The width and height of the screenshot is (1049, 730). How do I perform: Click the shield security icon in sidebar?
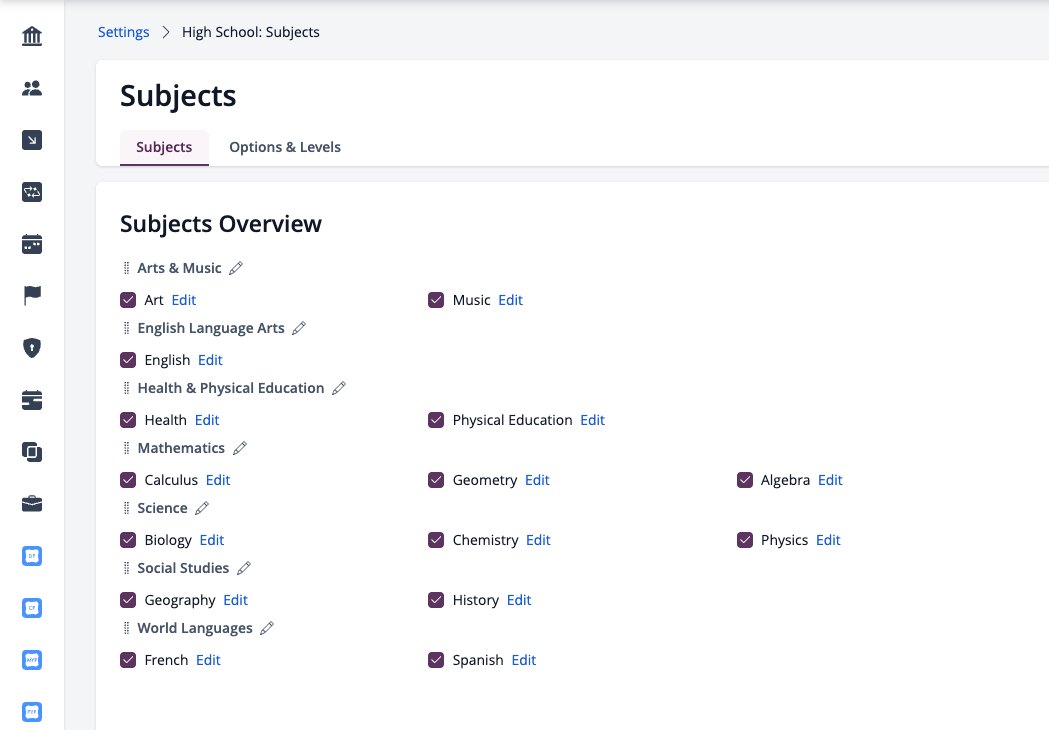[x=31, y=348]
